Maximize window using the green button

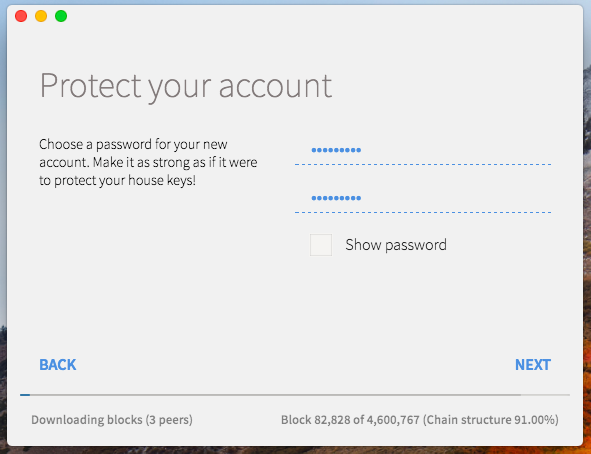pyautogui.click(x=61, y=16)
